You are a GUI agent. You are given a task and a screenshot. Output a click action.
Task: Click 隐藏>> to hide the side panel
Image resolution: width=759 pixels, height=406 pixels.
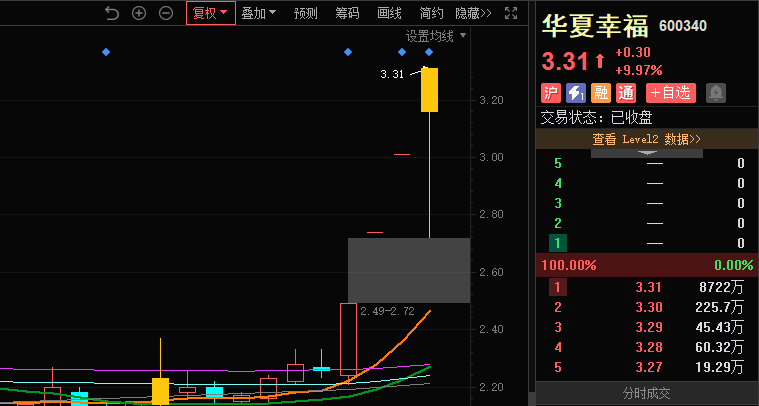point(473,13)
